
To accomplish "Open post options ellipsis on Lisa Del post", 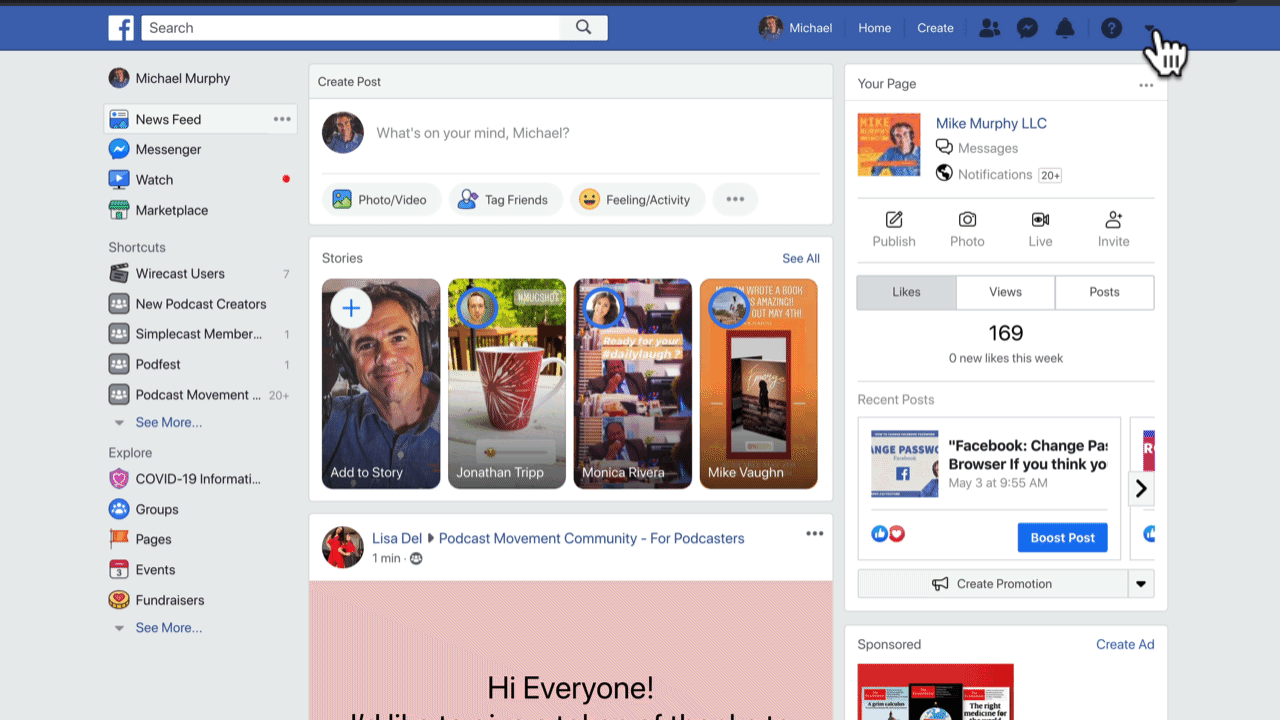I will pyautogui.click(x=815, y=534).
